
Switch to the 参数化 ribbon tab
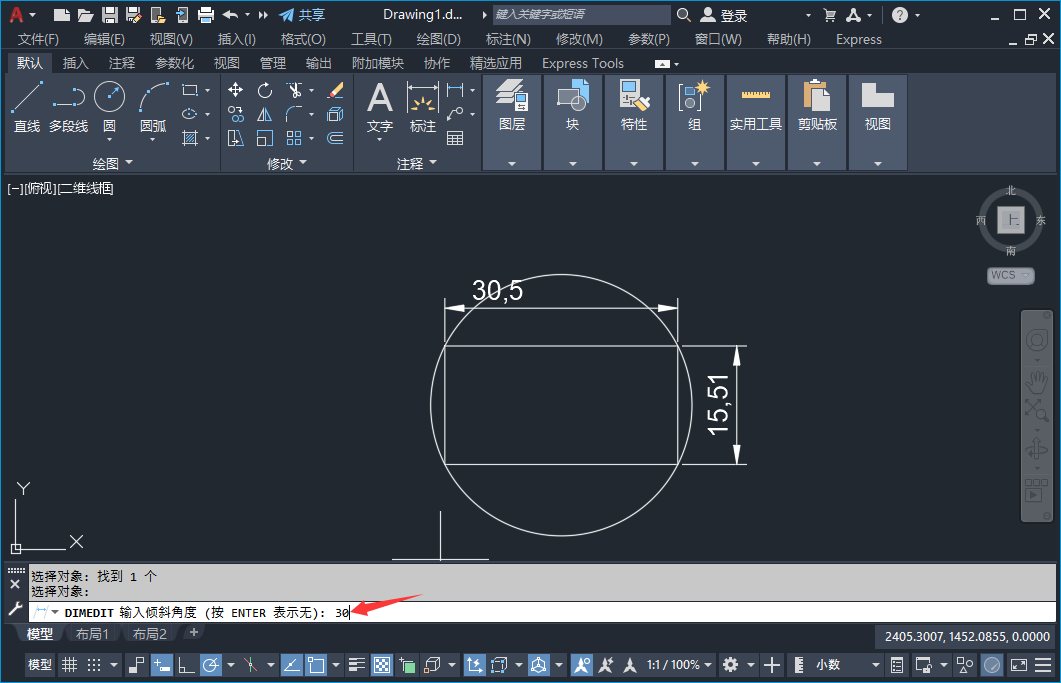(174, 63)
